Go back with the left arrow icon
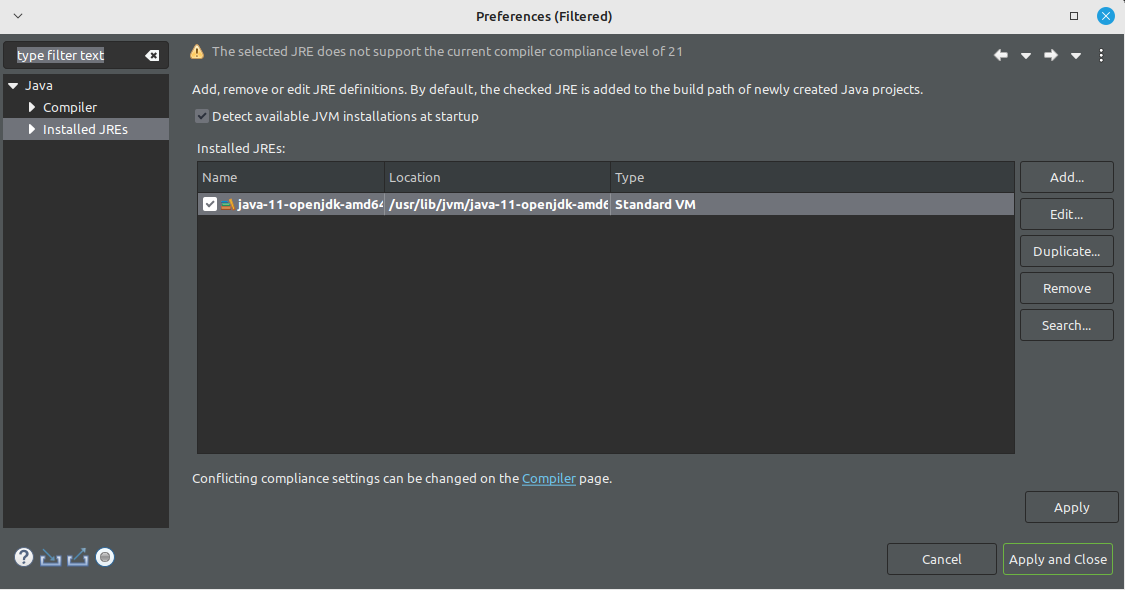The image size is (1125, 590). [x=1000, y=55]
